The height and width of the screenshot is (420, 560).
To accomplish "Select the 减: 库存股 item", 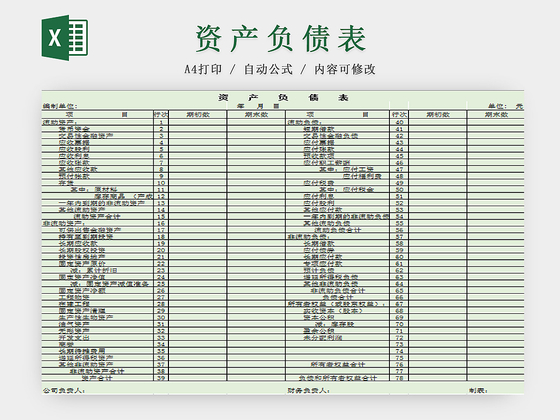I will click(334, 324).
